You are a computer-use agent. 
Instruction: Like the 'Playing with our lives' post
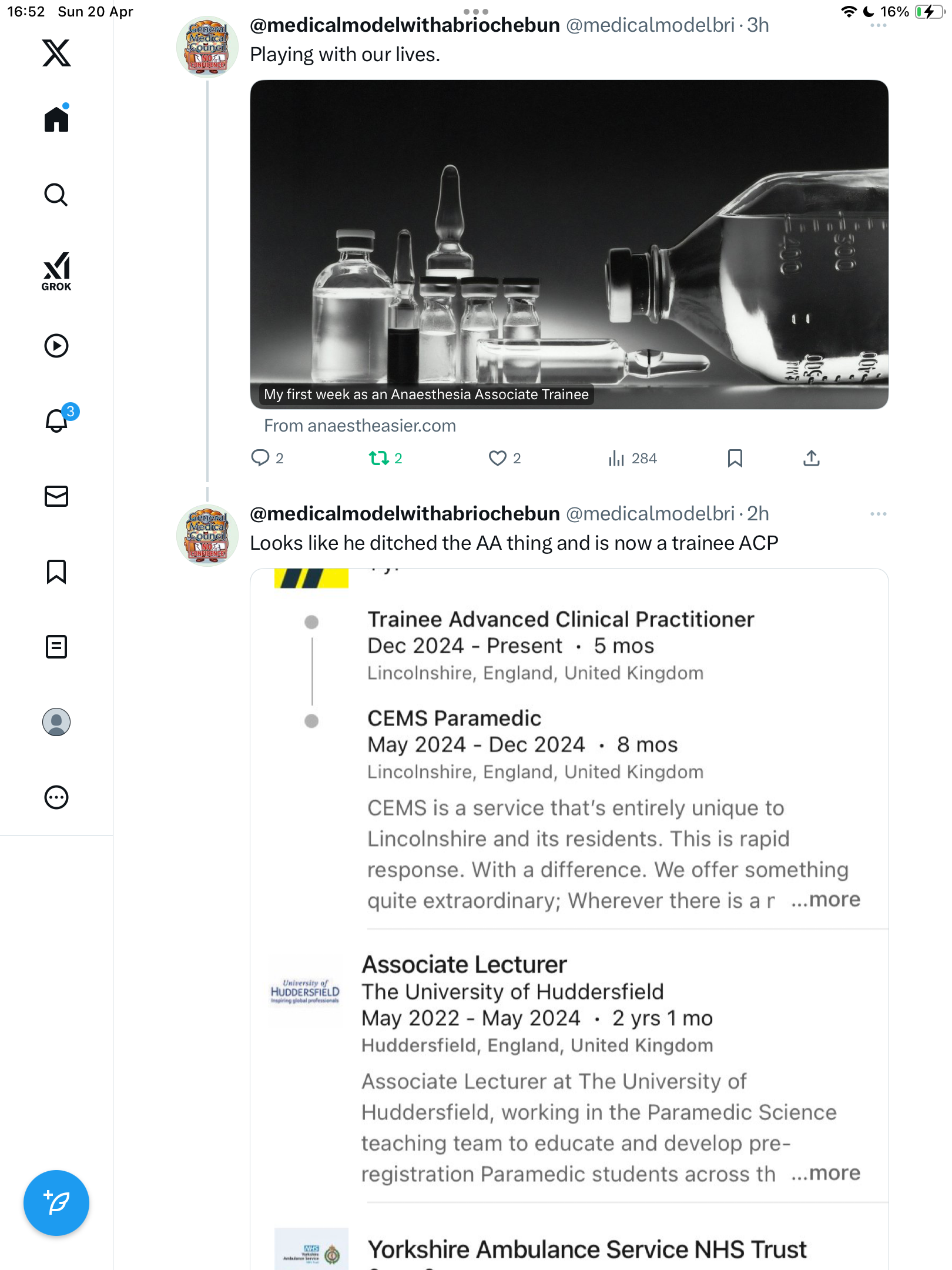[505, 458]
